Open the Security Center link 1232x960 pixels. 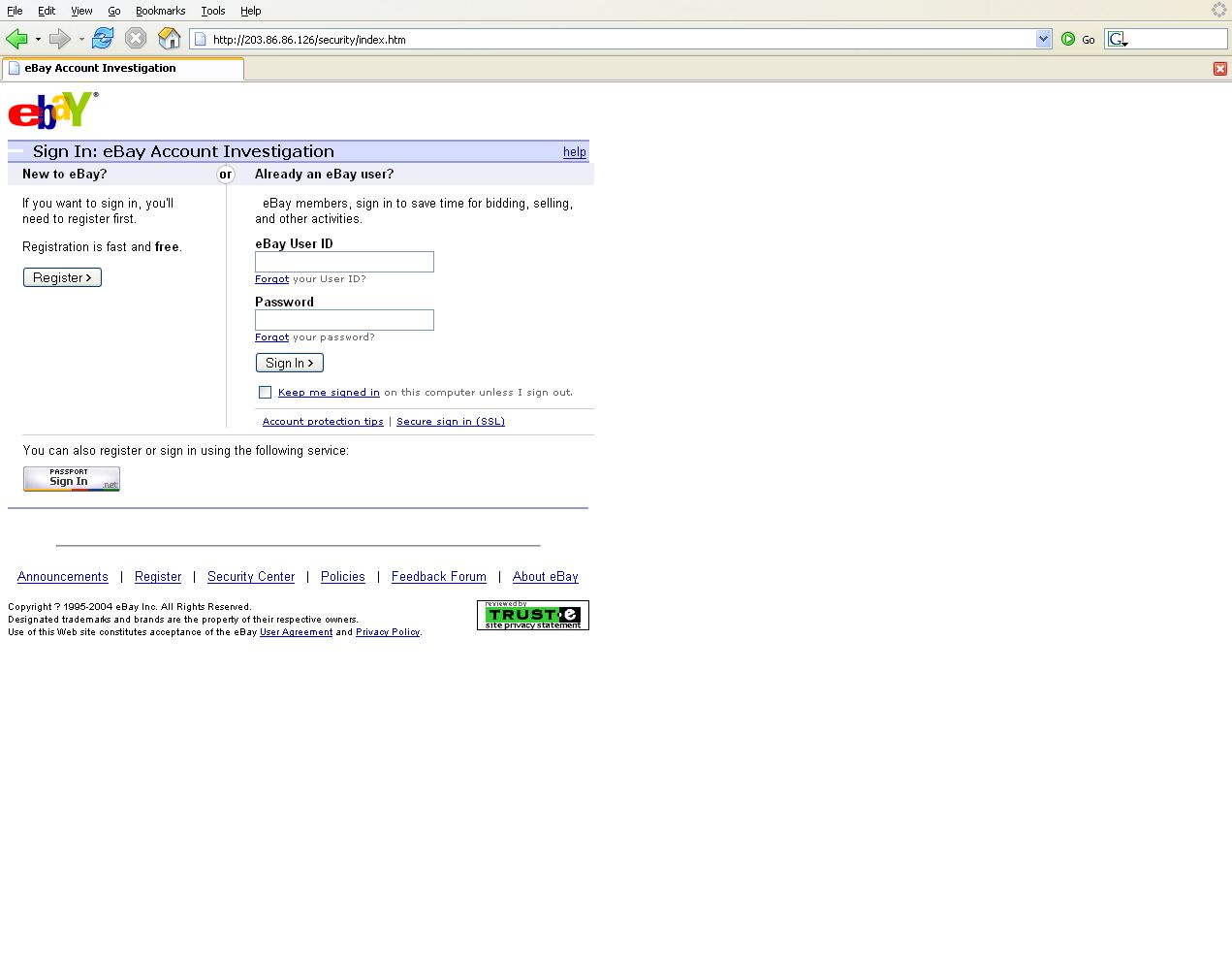pos(251,577)
